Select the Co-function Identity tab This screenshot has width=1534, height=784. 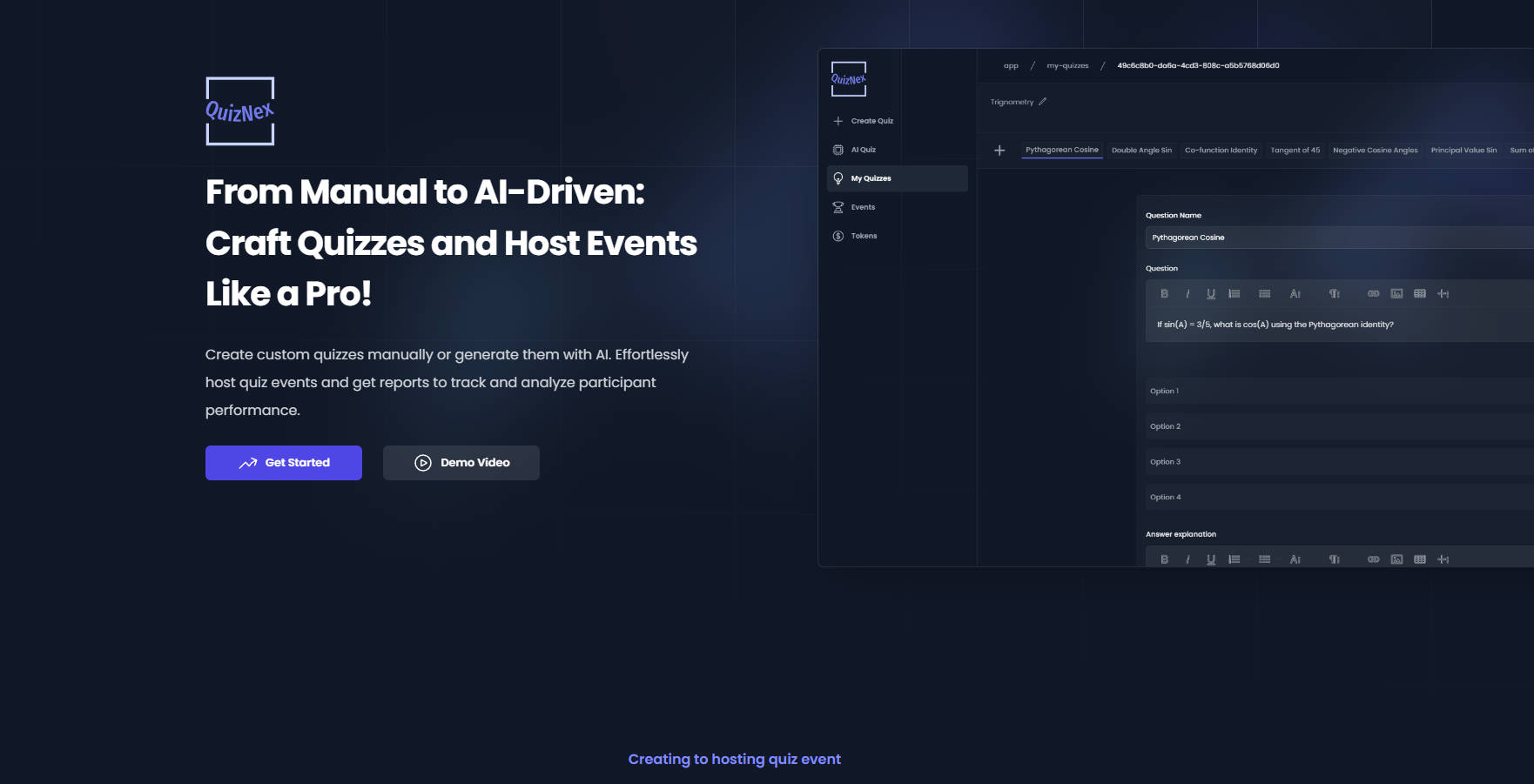pyautogui.click(x=1221, y=151)
